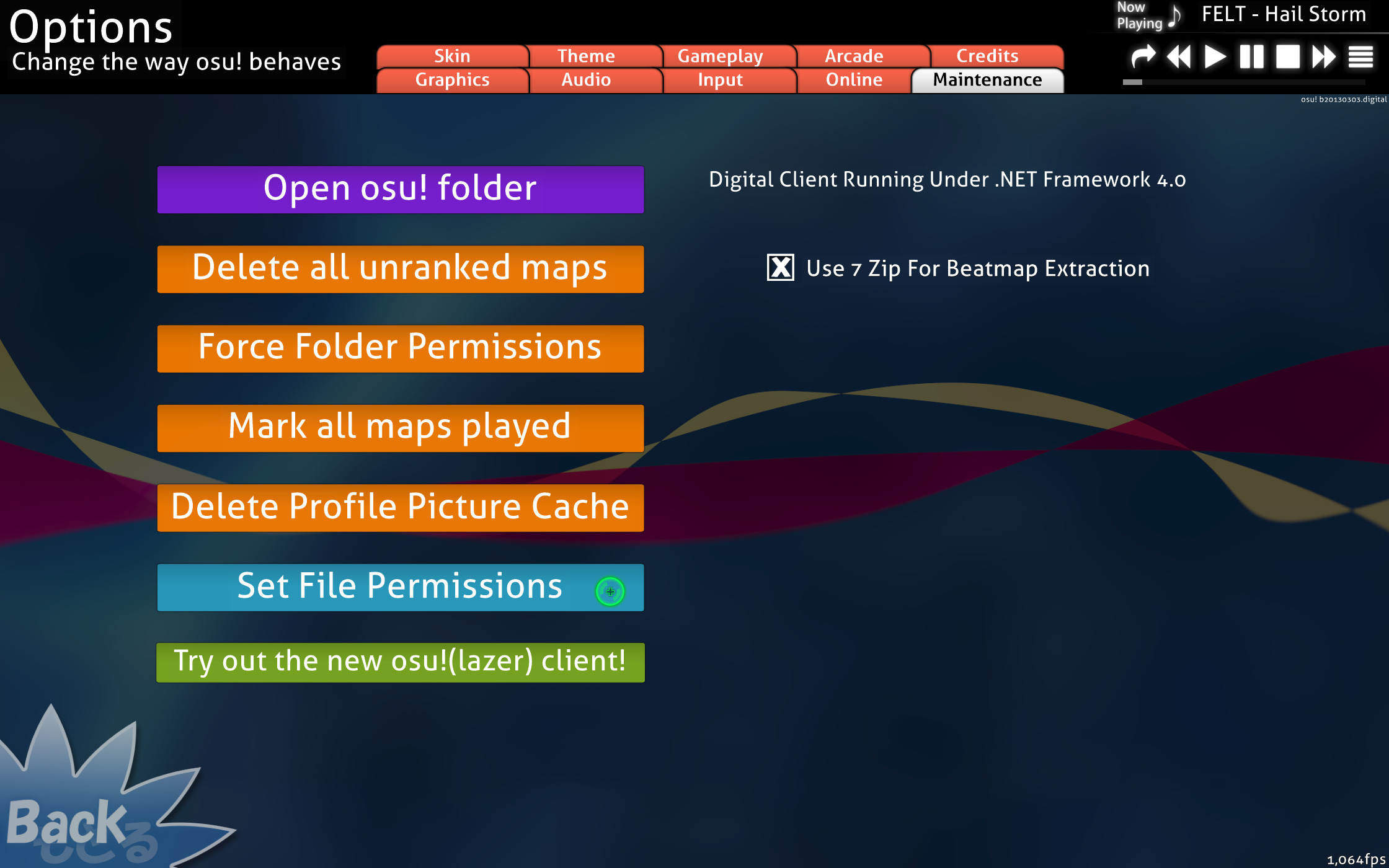This screenshot has height=868, width=1389.
Task: Open the playlist menu icon
Action: pos(1360,57)
